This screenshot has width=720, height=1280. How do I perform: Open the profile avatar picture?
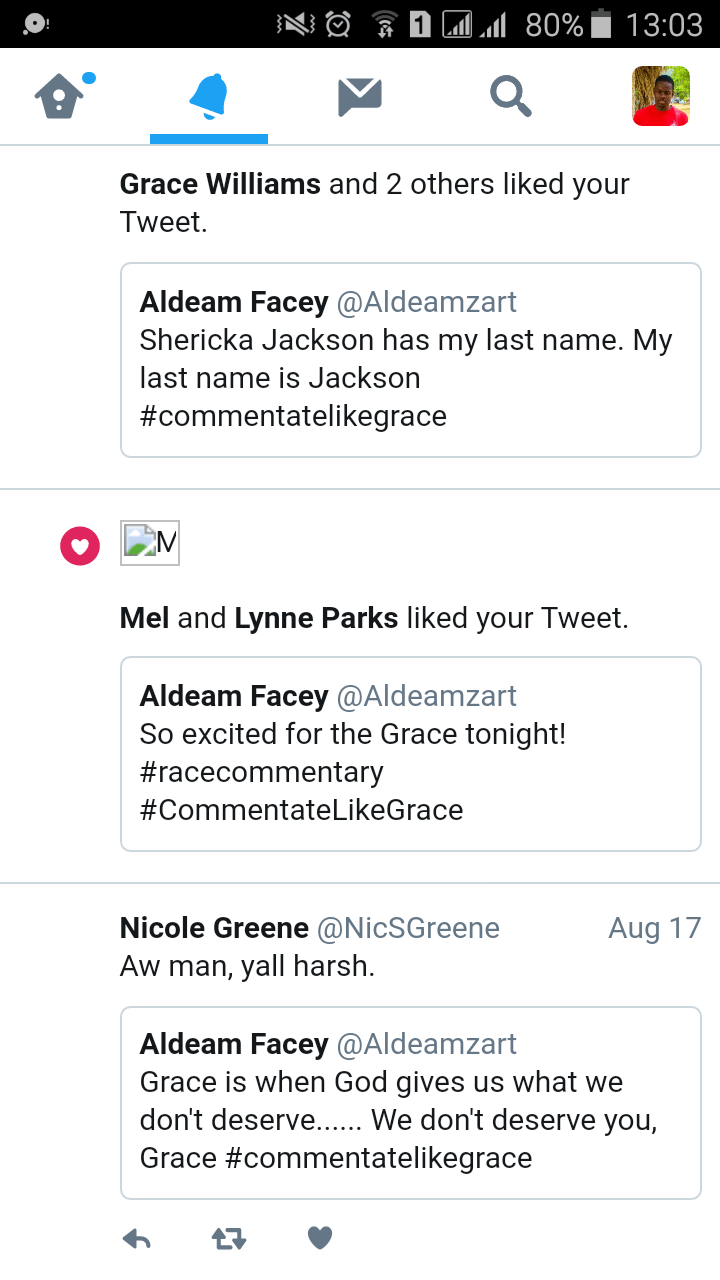click(x=661, y=96)
